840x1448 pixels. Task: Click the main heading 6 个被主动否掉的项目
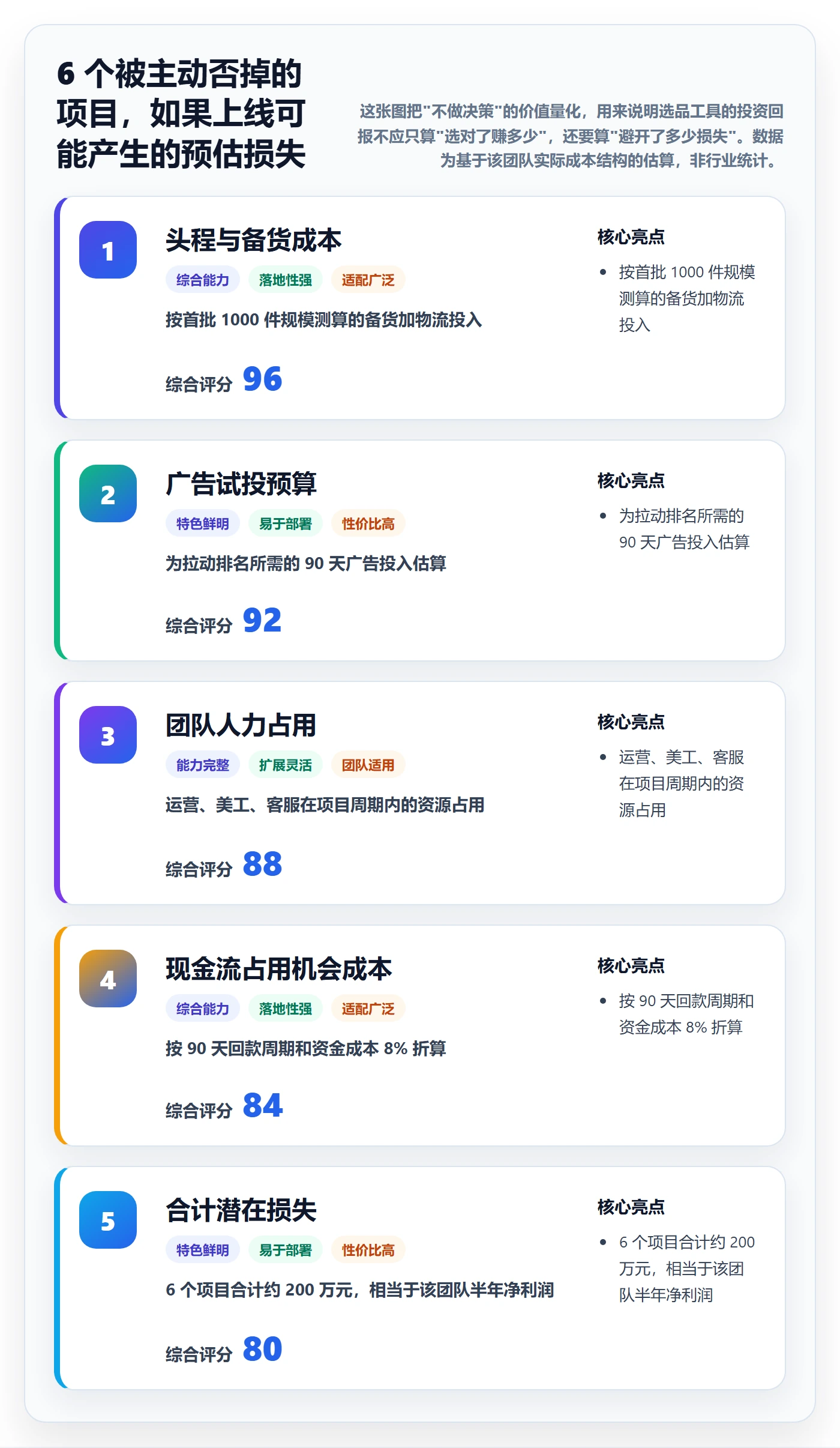pyautogui.click(x=181, y=113)
